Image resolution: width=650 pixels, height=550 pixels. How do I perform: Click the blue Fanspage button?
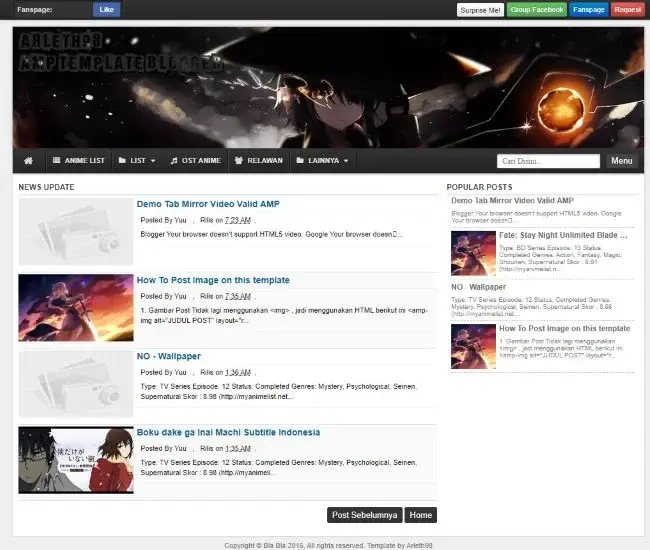589,10
